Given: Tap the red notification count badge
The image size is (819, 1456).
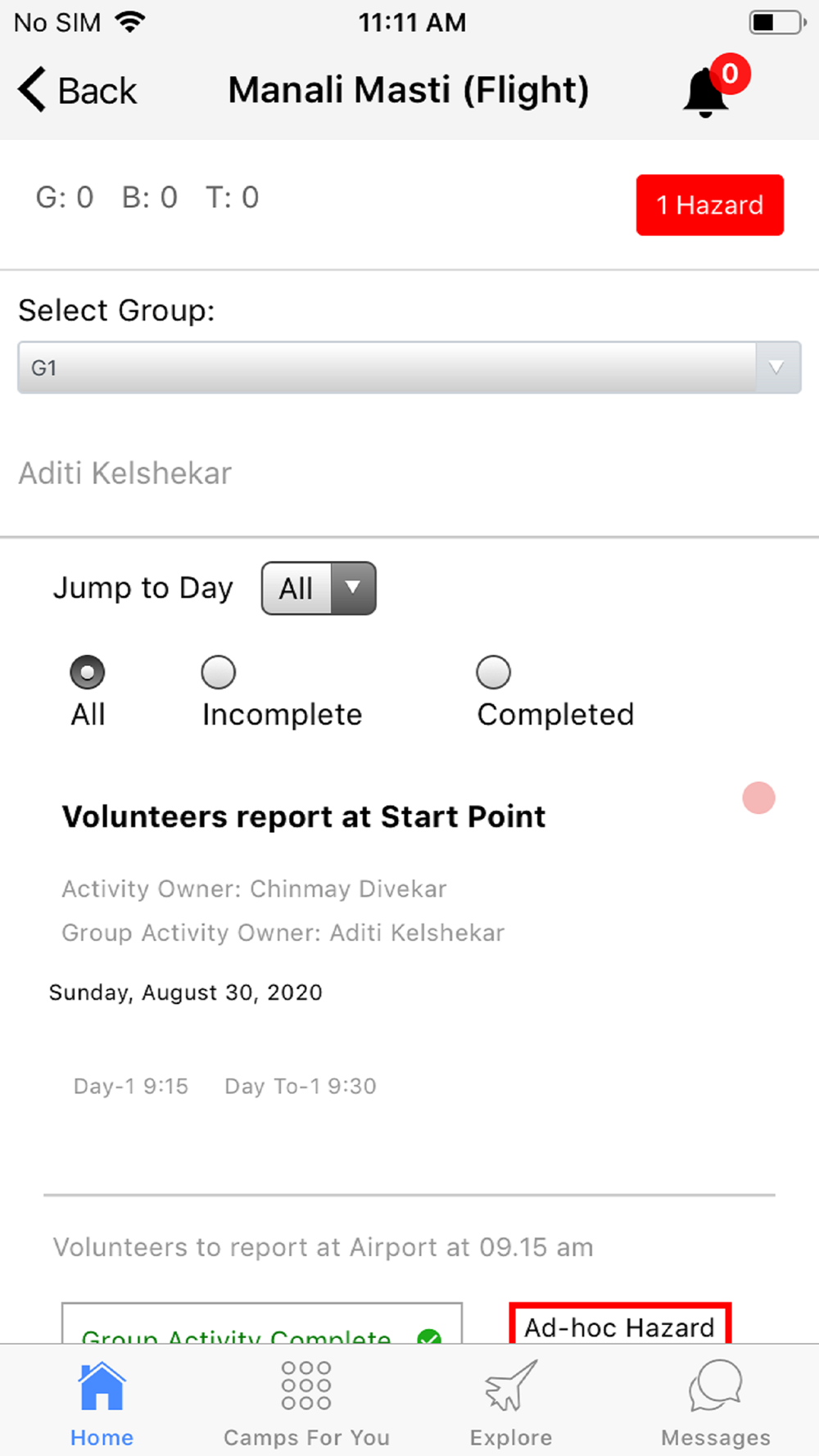Looking at the screenshot, I should 730,75.
